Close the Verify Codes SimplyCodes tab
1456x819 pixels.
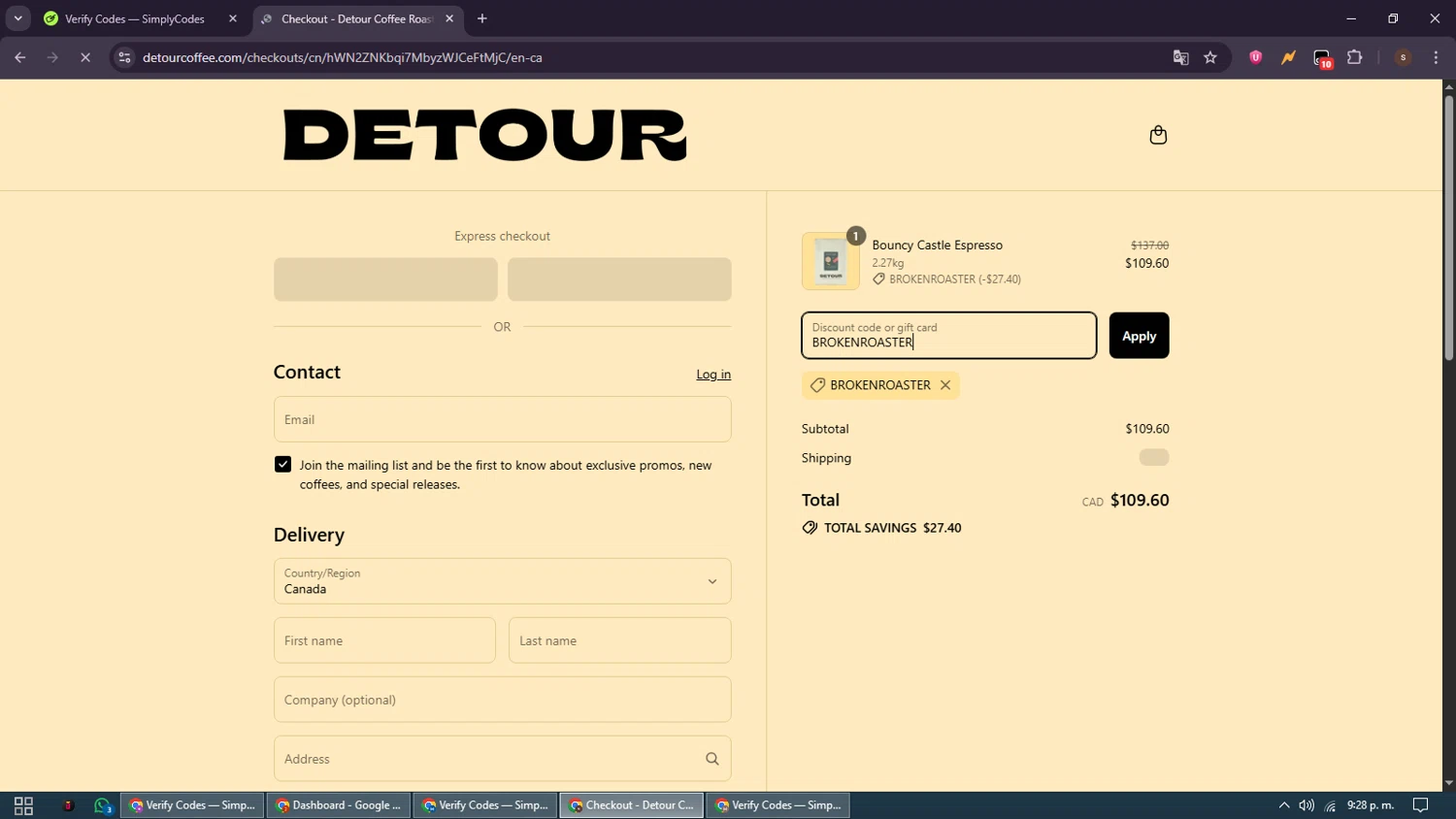[x=233, y=18]
